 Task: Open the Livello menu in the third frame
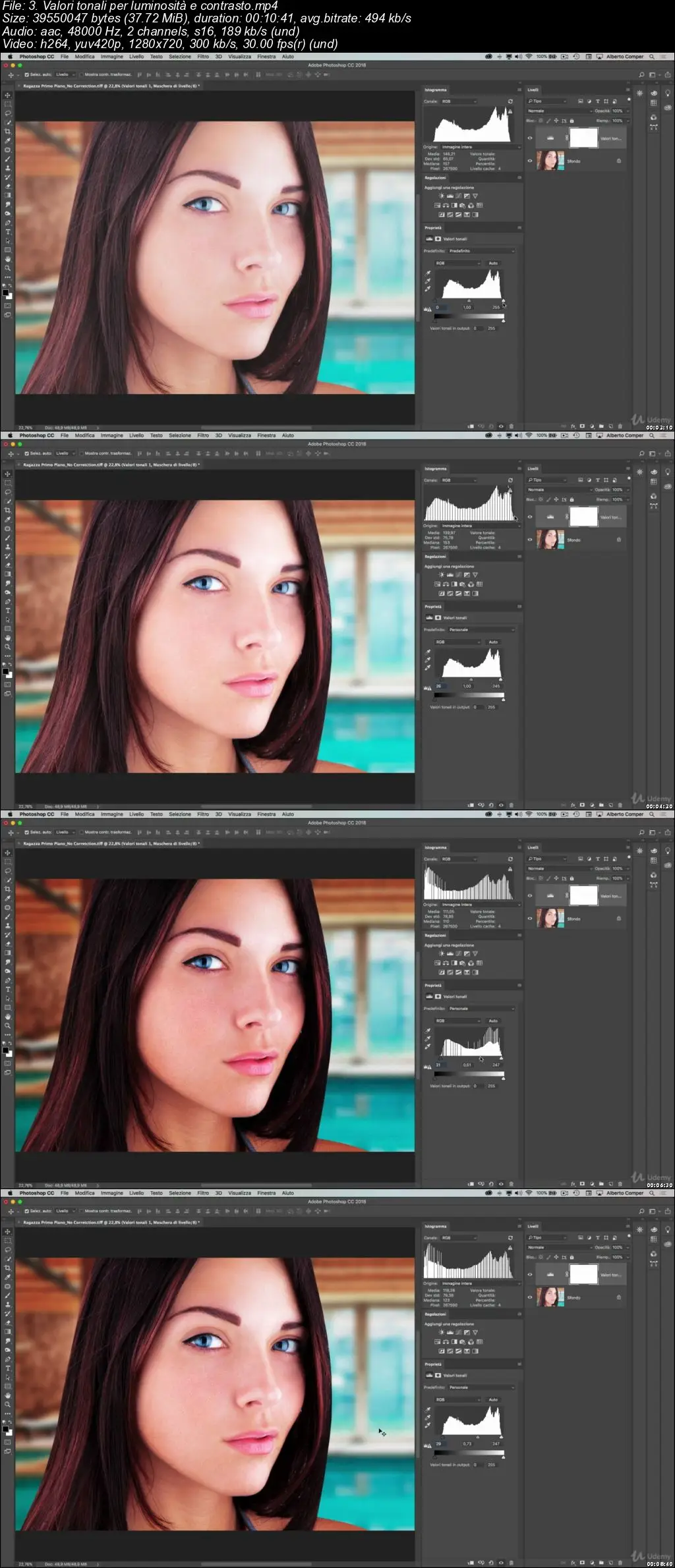pyautogui.click(x=136, y=814)
